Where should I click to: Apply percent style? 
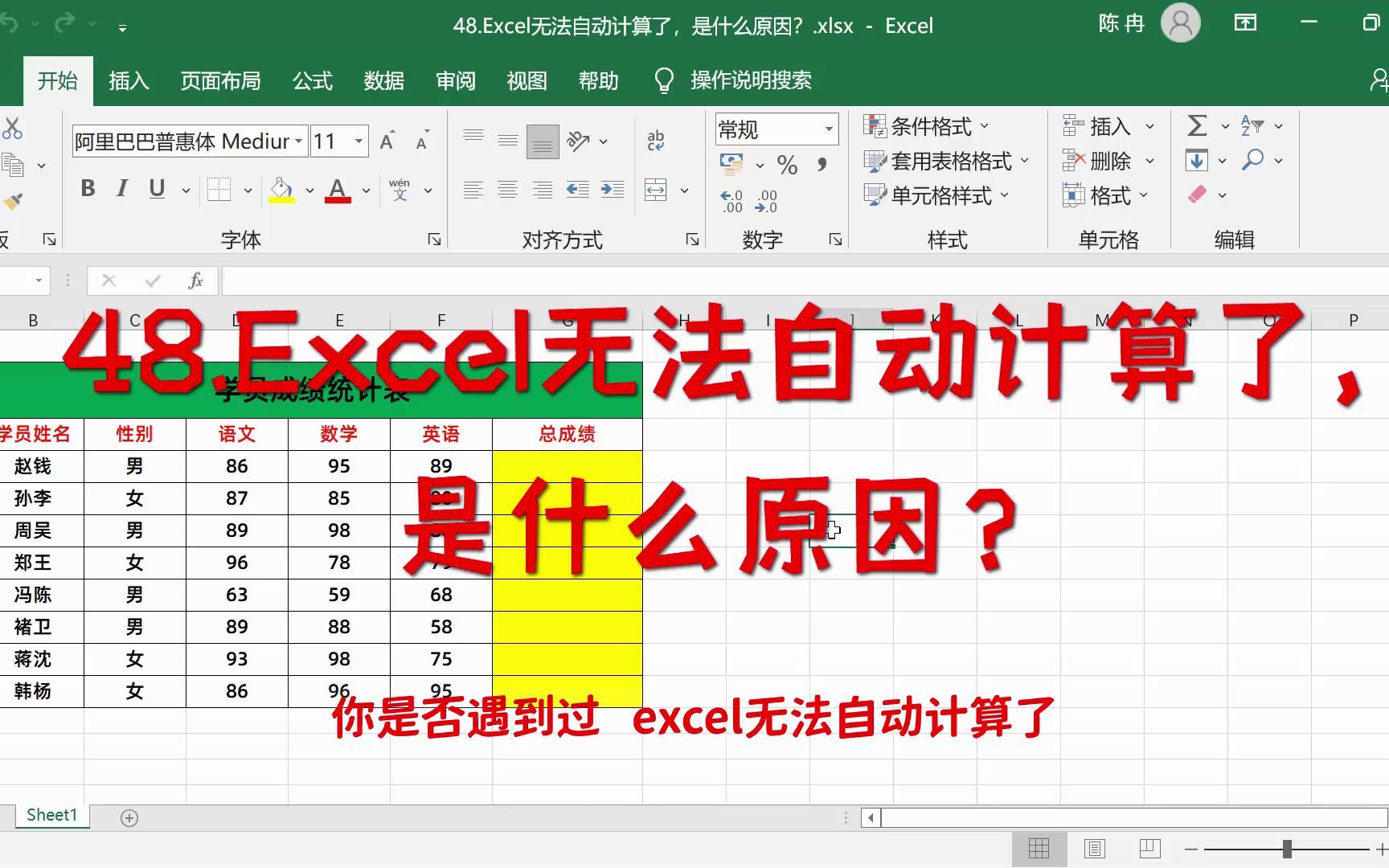pyautogui.click(x=787, y=165)
